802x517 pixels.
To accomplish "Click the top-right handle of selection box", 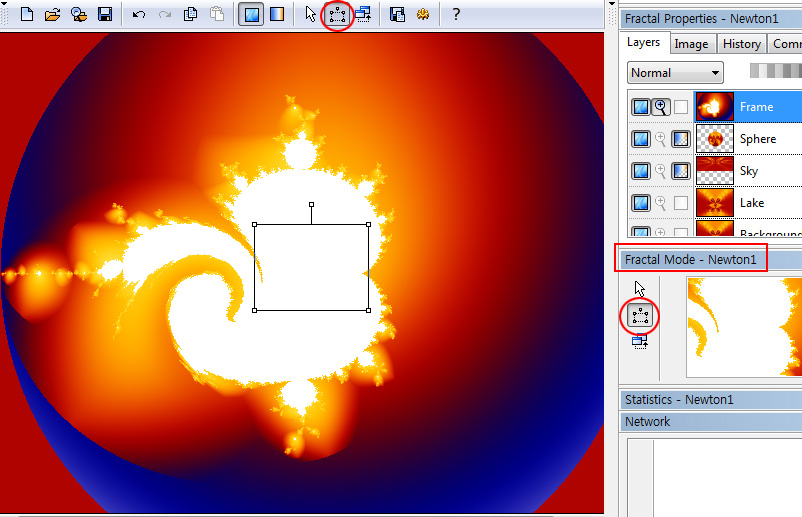I will pos(369,224).
